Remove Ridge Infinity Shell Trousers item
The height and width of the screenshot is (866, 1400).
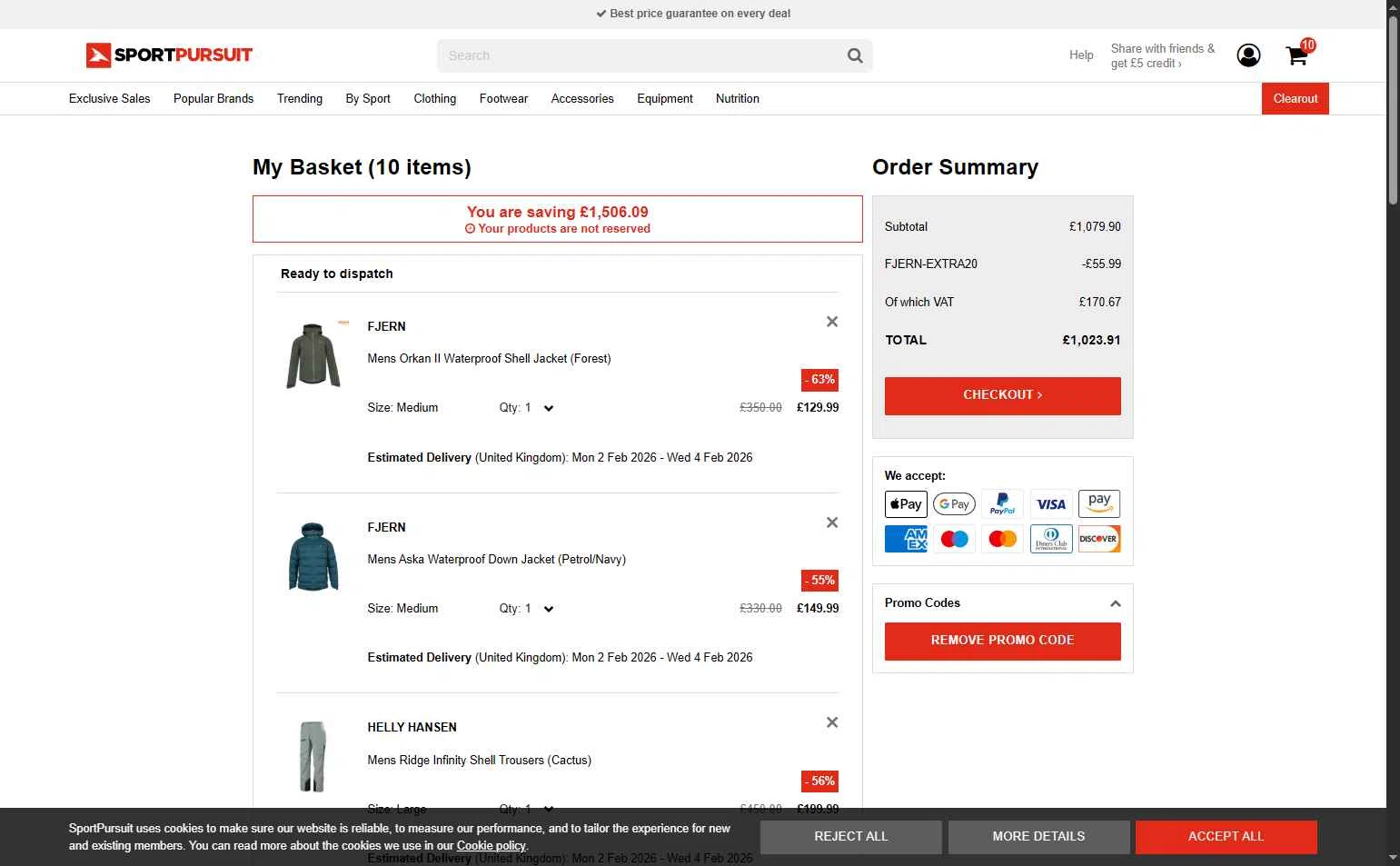pyautogui.click(x=832, y=722)
